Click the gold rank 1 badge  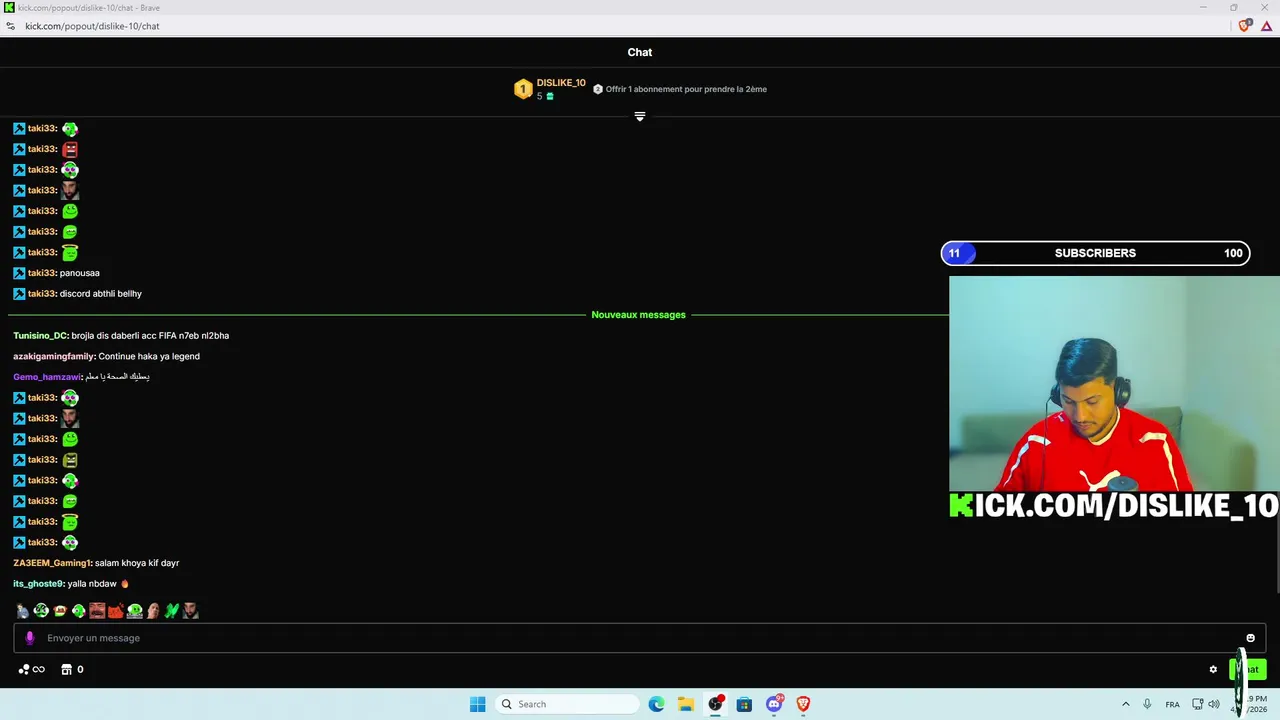(x=523, y=89)
